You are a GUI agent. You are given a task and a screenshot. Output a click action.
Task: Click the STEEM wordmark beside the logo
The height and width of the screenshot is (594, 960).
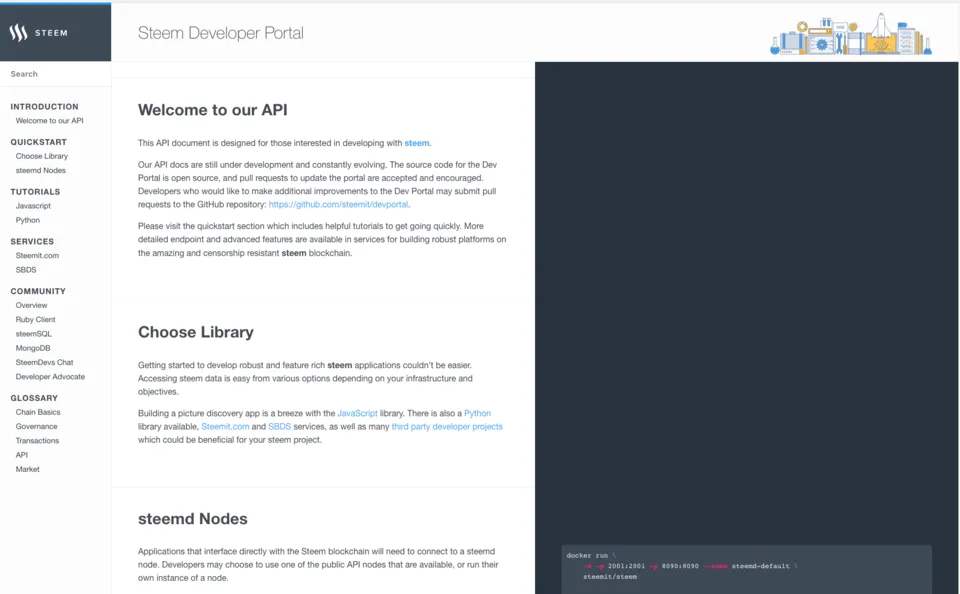pos(51,33)
